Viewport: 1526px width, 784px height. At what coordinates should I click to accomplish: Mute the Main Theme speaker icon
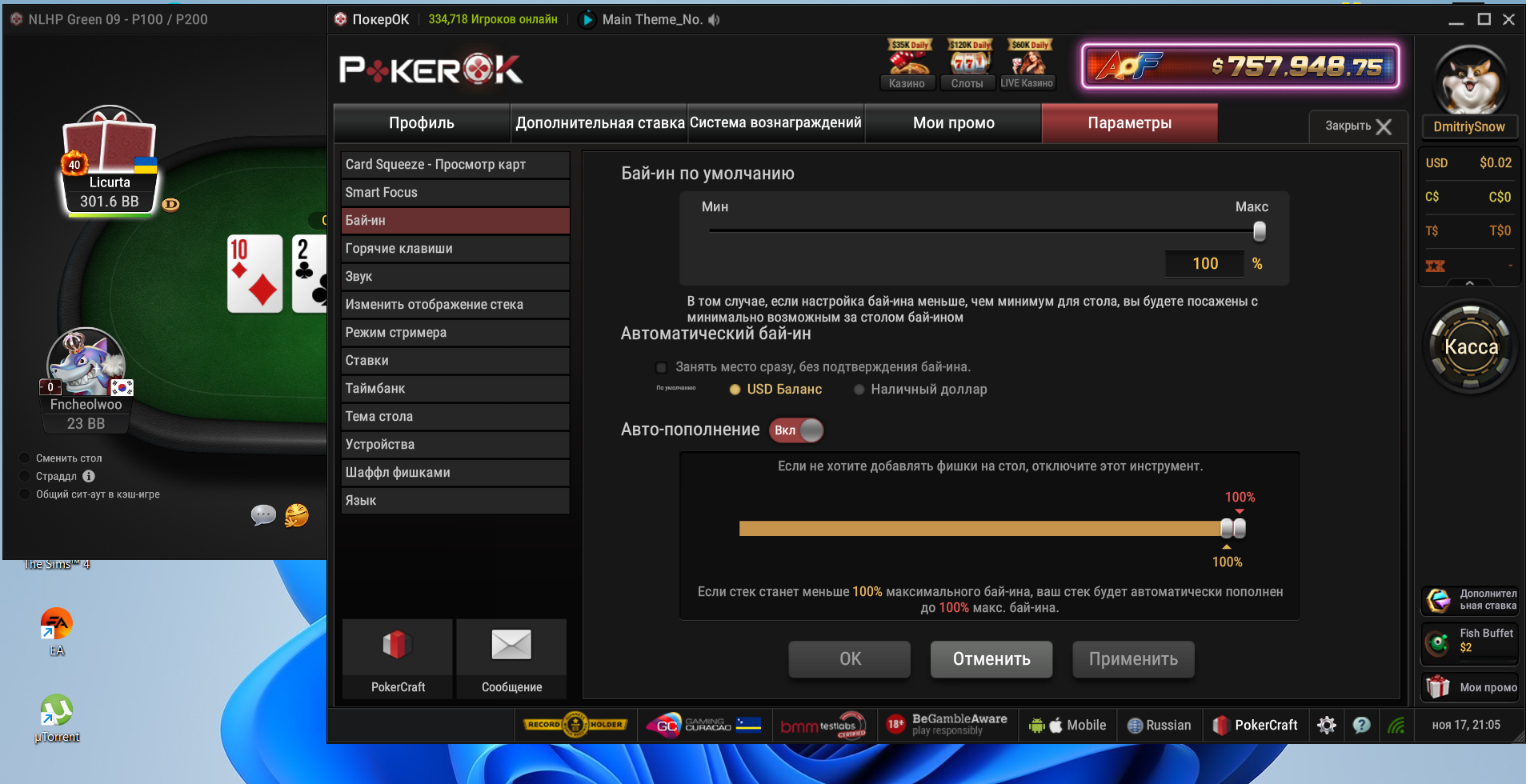714,19
